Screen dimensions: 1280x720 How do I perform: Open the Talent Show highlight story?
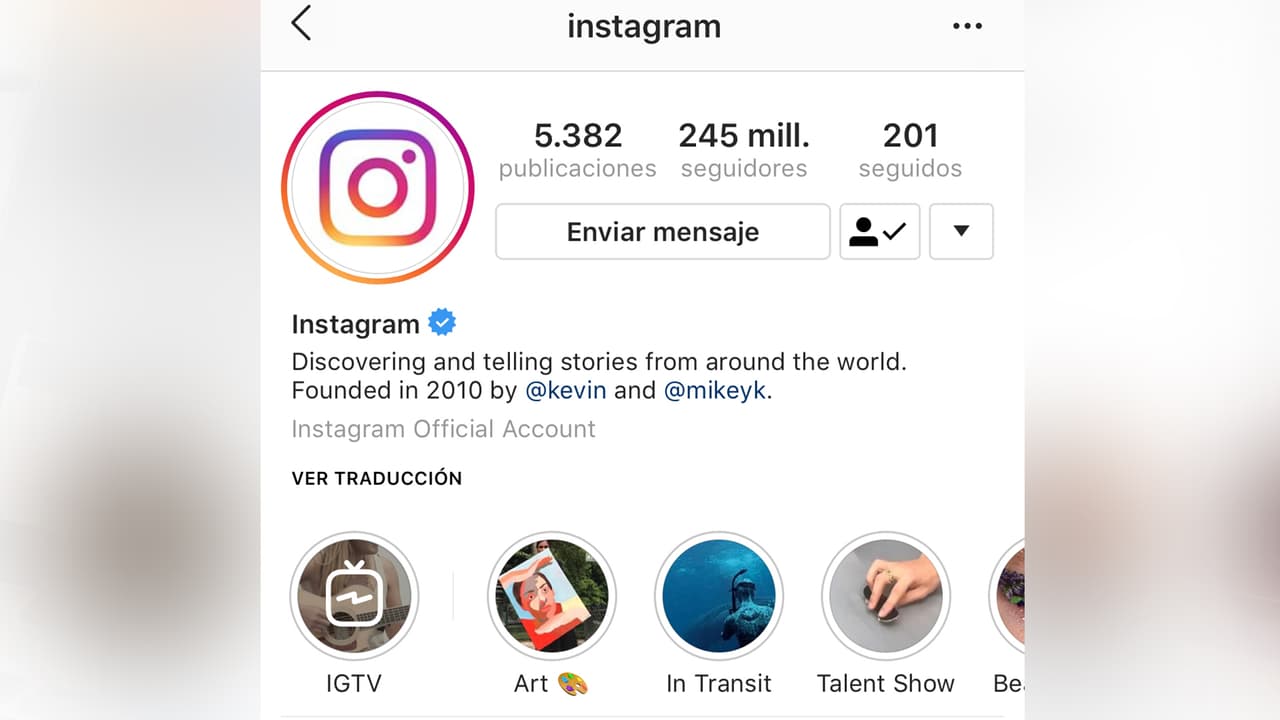pyautogui.click(x=886, y=596)
